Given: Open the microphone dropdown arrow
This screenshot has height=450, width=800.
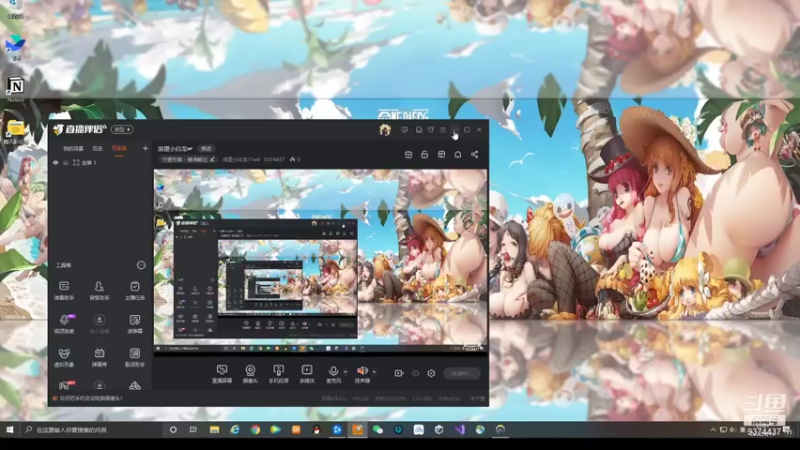Looking at the screenshot, I should coord(345,371).
